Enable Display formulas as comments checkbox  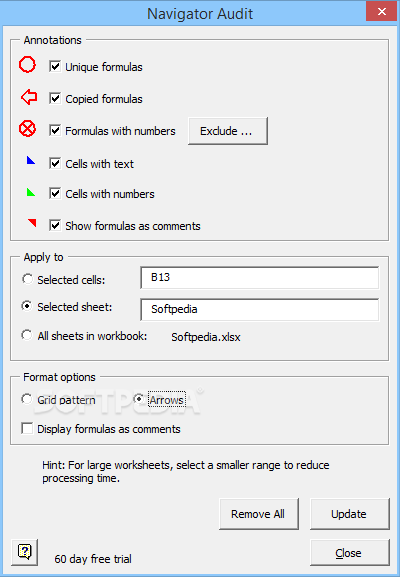pos(27,429)
